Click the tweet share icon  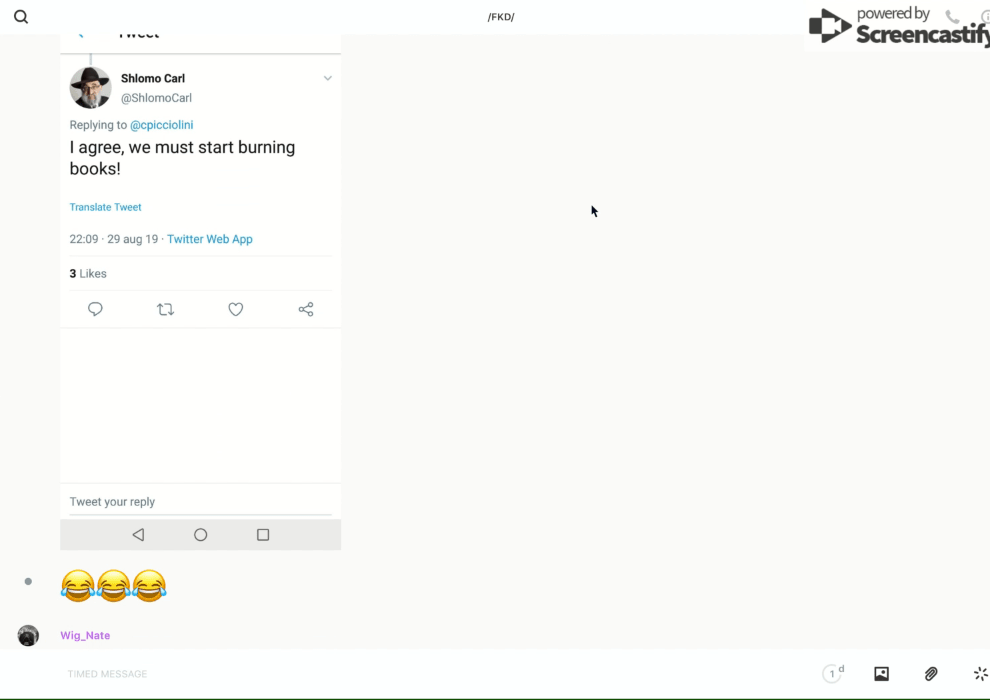click(x=306, y=310)
